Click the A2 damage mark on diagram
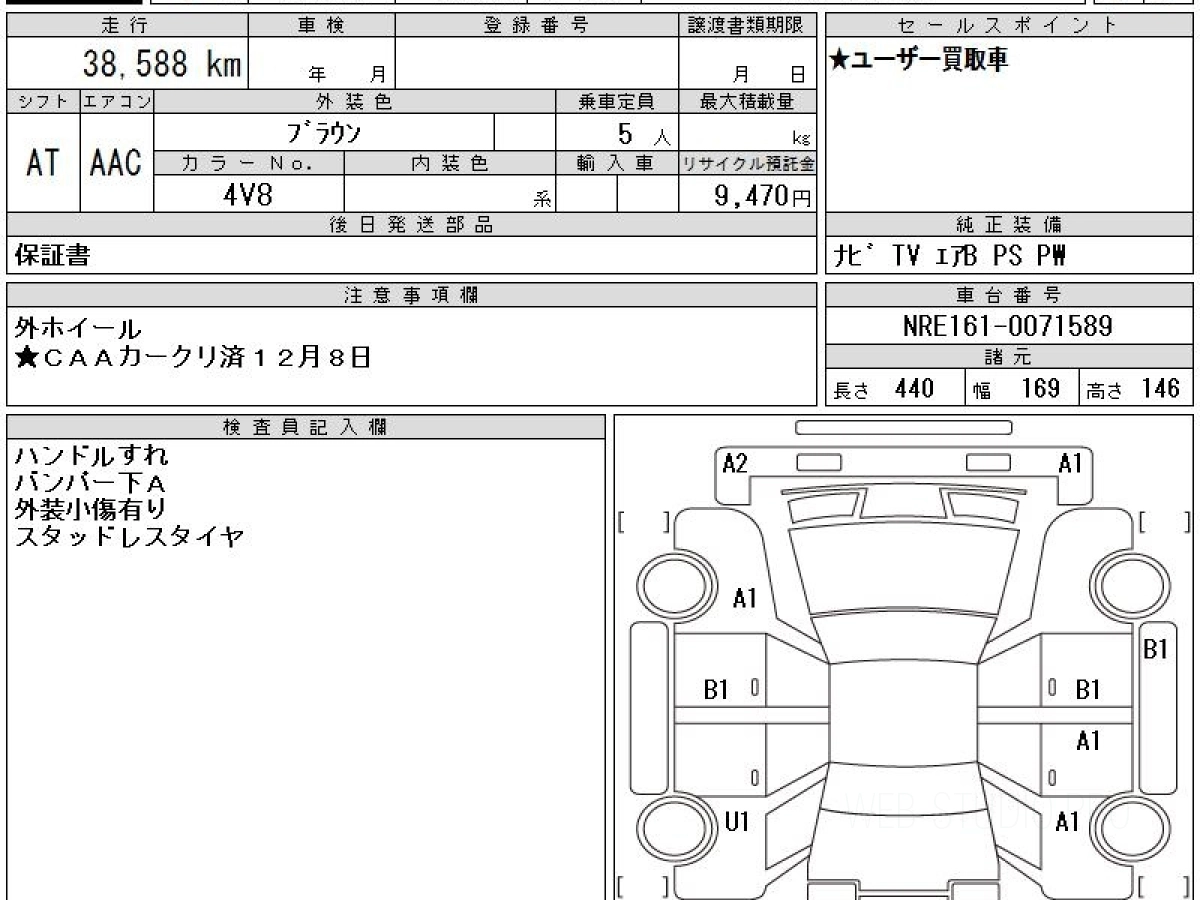Viewport: 1200px width, 900px height. tap(735, 463)
